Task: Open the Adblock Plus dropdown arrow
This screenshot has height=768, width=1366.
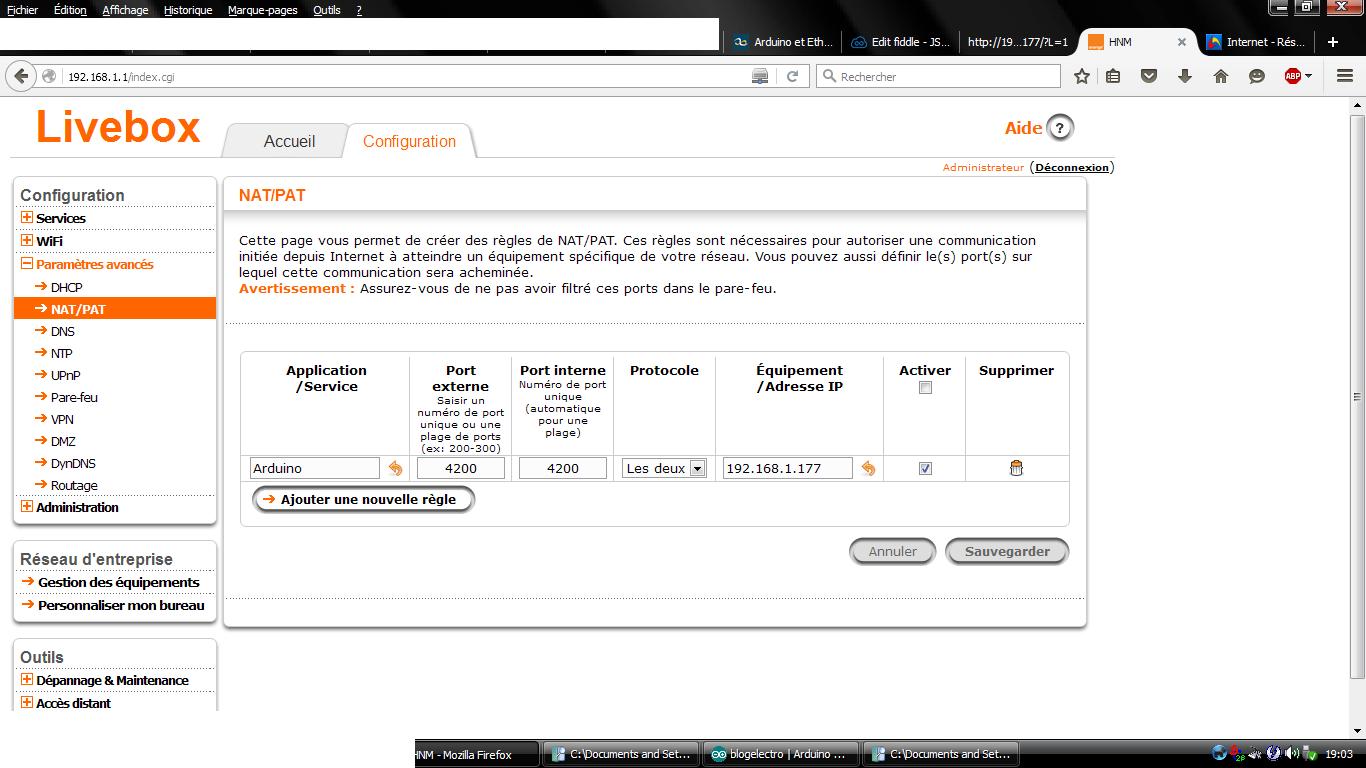Action: [x=1309, y=76]
